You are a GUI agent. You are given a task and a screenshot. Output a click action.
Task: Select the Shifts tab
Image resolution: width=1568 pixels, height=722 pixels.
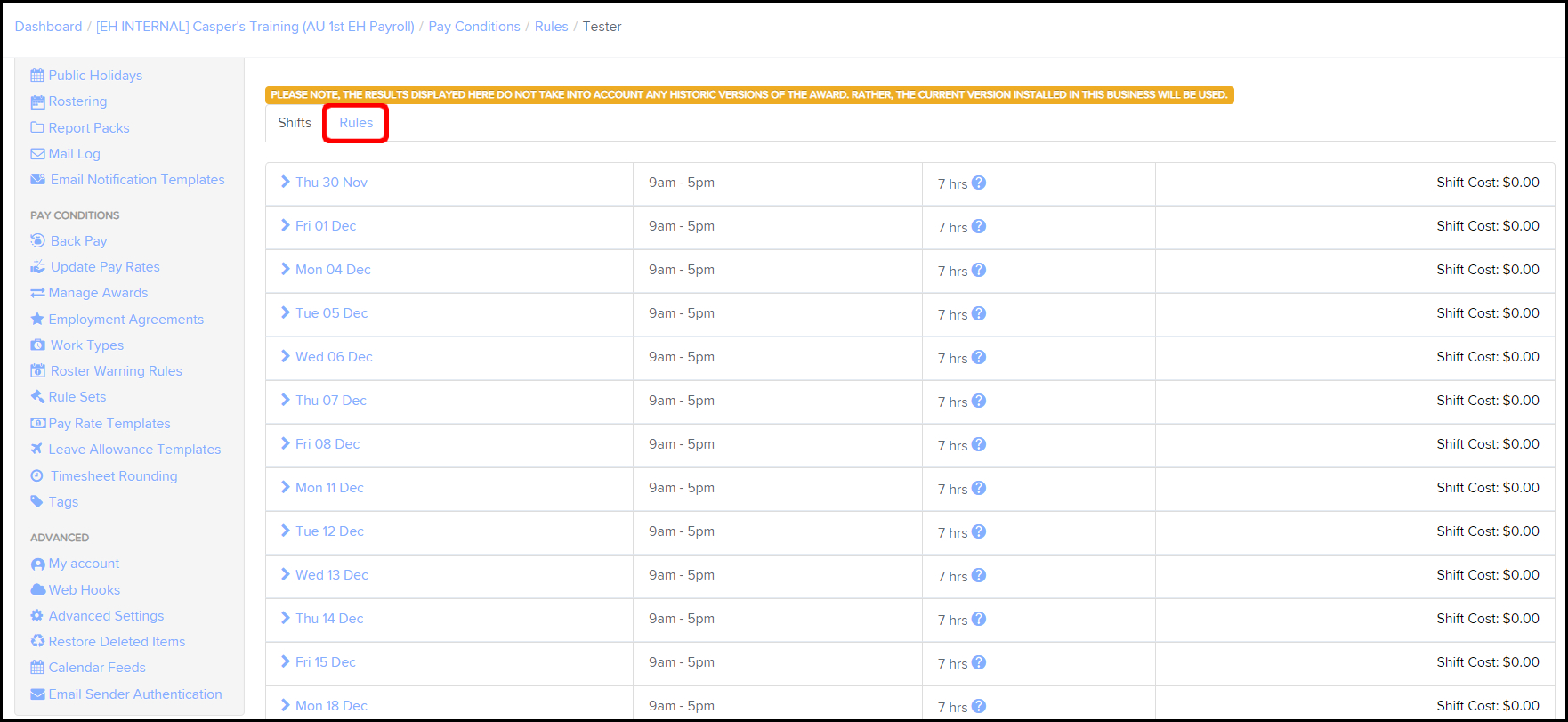coord(295,123)
